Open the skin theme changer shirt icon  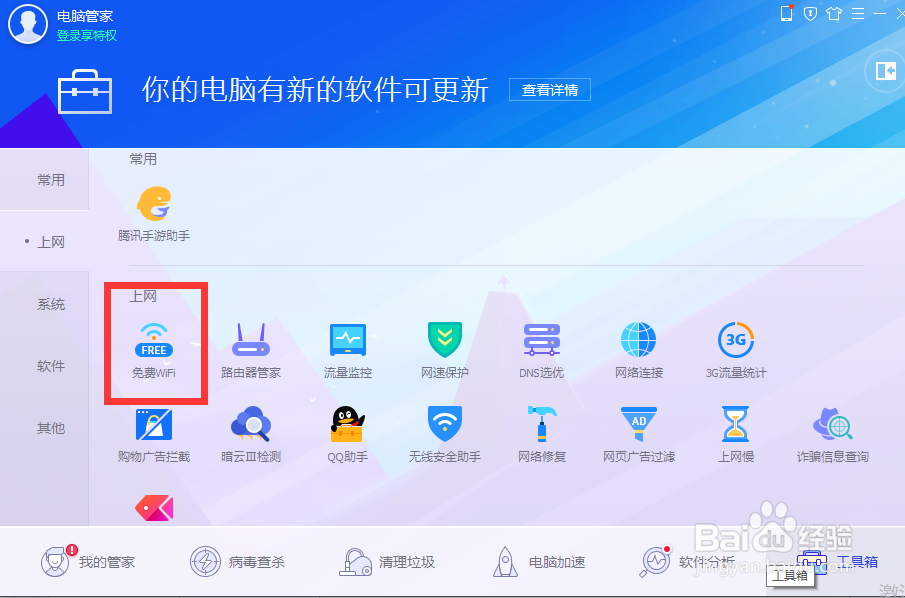click(x=833, y=14)
